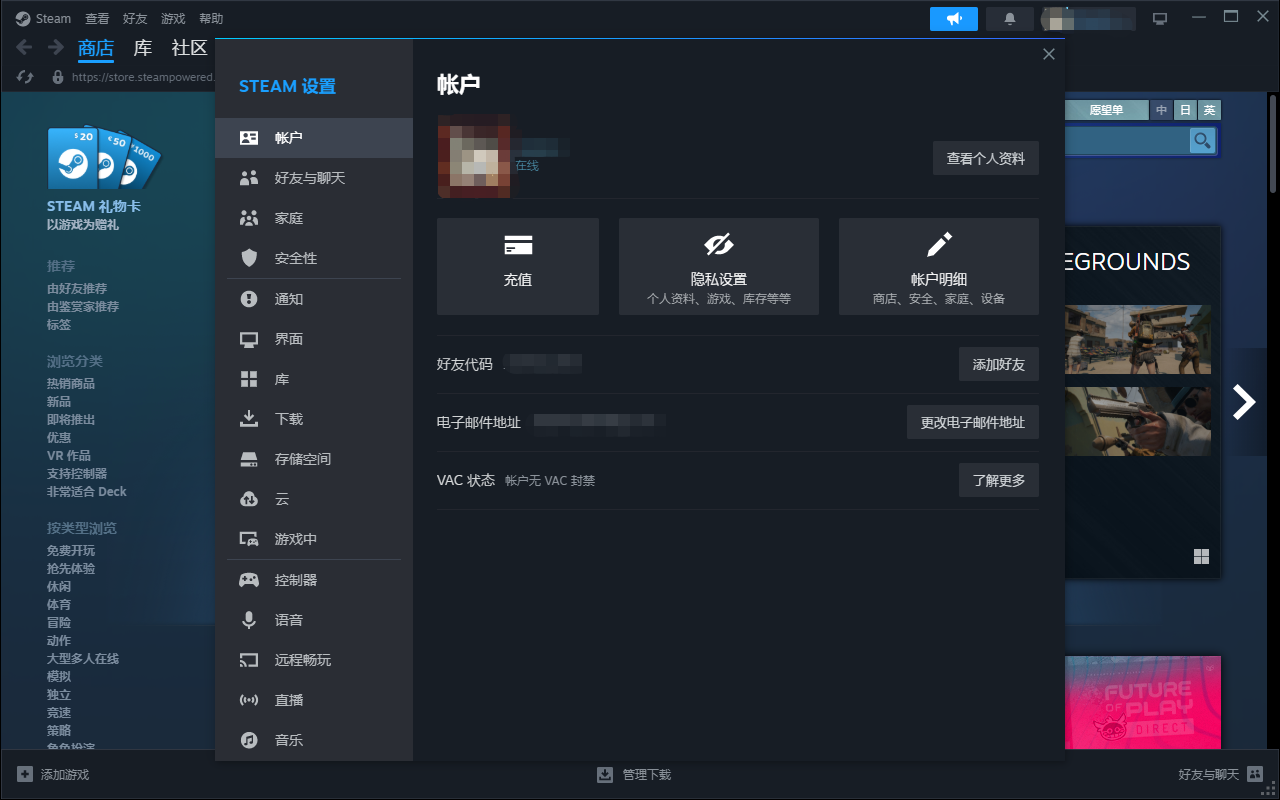The width and height of the screenshot is (1280, 800).
Task: Click the carousel next arrow on the store page
Action: coord(1244,401)
